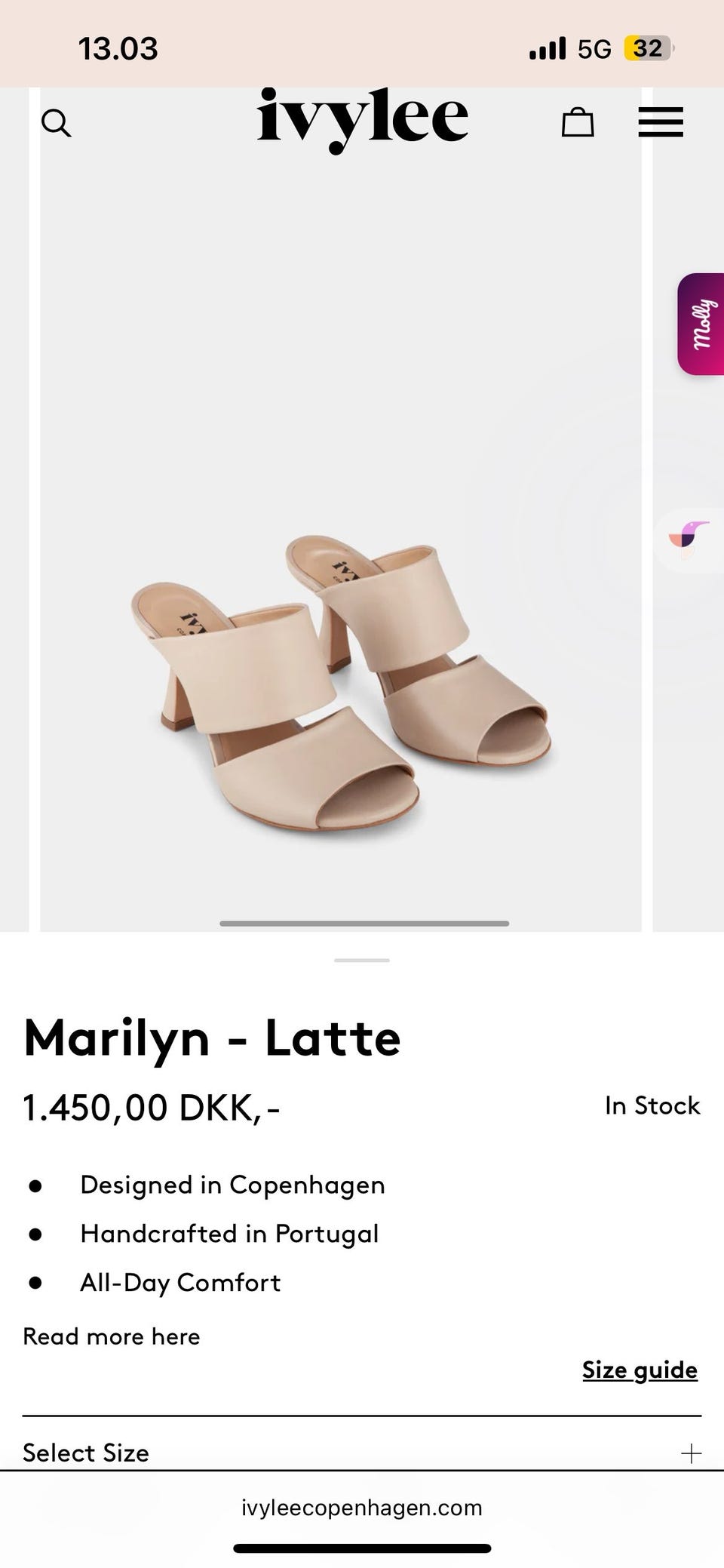The image size is (724, 1568).
Task: Tap the bottom sheet drag handle
Action: click(x=362, y=960)
